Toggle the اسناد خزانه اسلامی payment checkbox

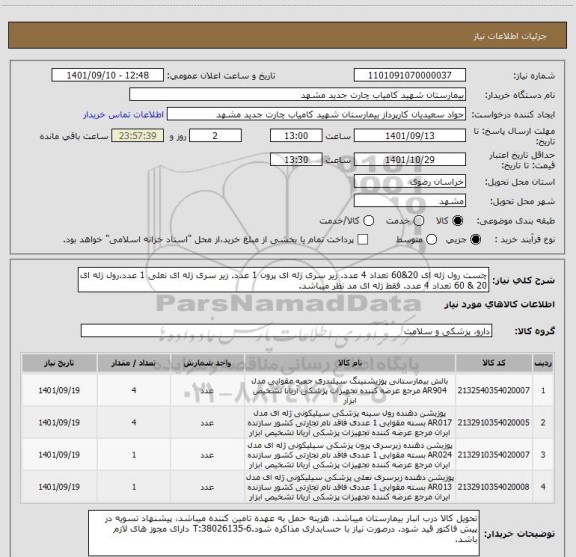click(x=363, y=240)
